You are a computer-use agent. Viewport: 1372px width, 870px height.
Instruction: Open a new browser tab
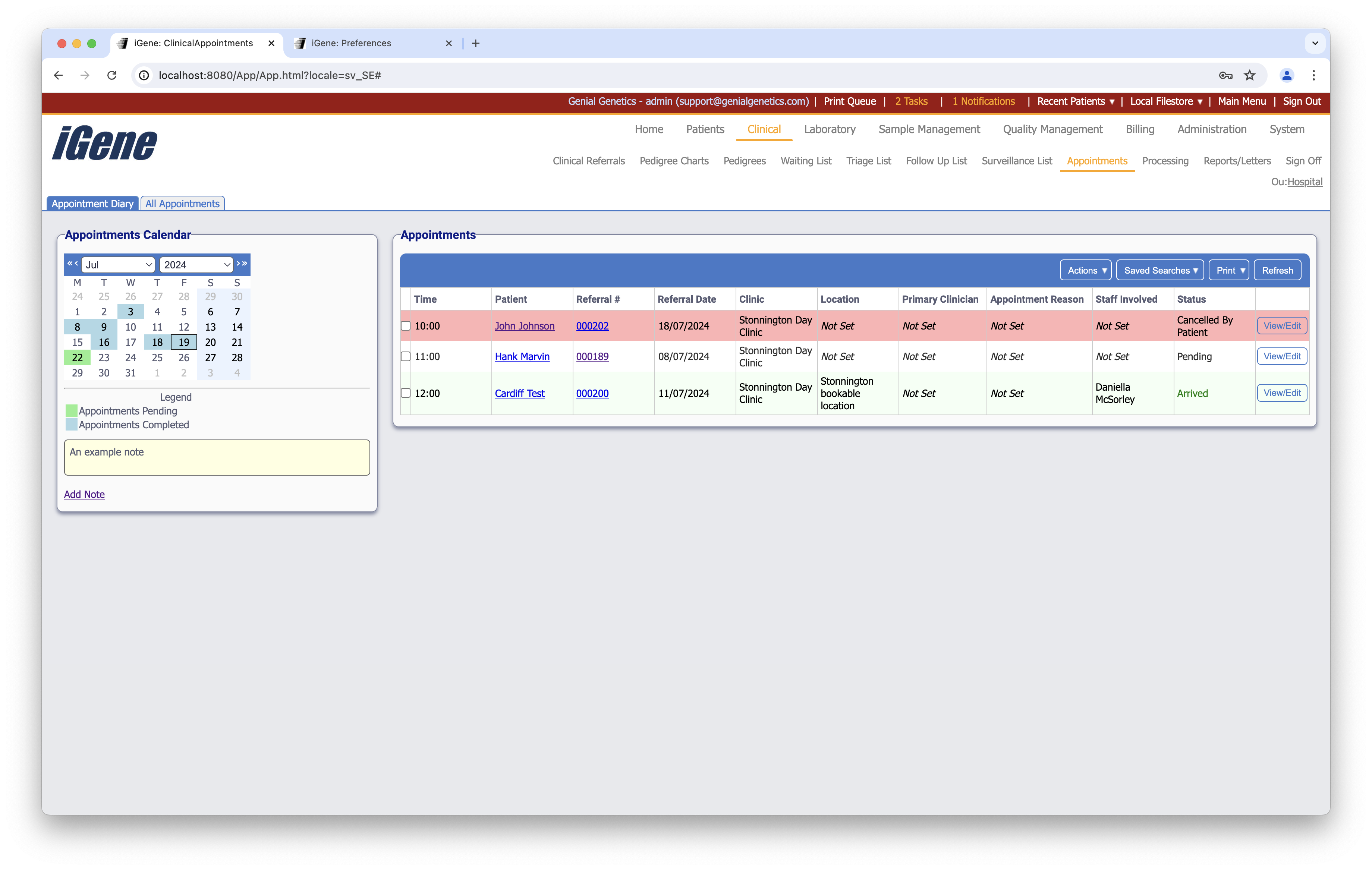[476, 43]
